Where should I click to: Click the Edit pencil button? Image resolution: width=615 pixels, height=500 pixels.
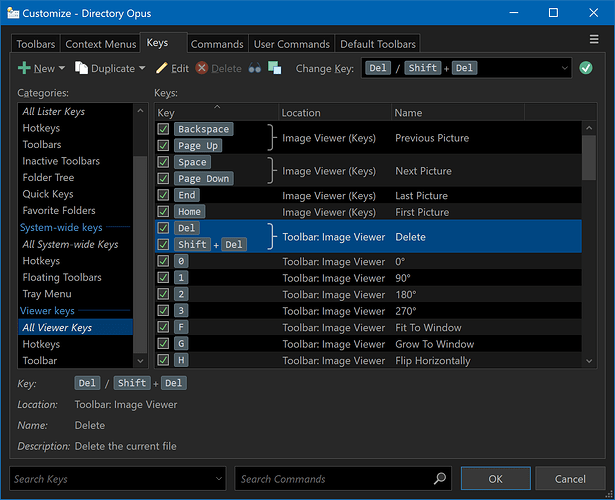pyautogui.click(x=172, y=68)
